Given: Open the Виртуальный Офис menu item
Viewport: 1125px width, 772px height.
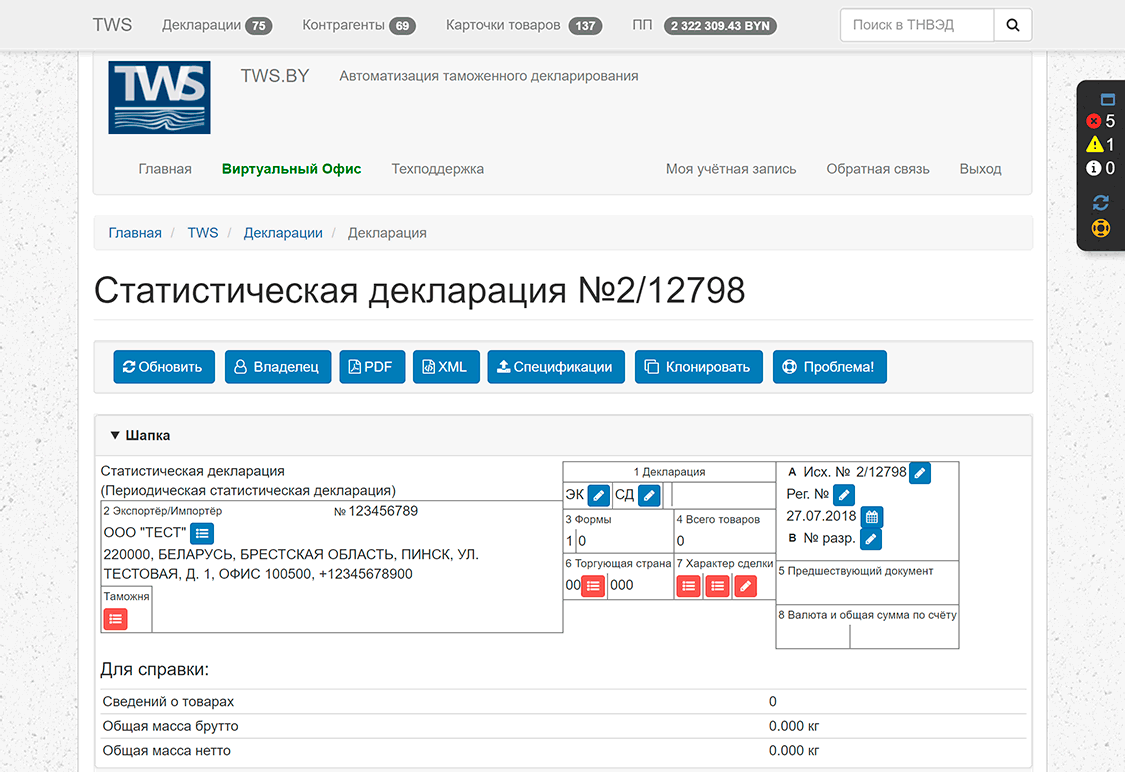Looking at the screenshot, I should tap(291, 169).
